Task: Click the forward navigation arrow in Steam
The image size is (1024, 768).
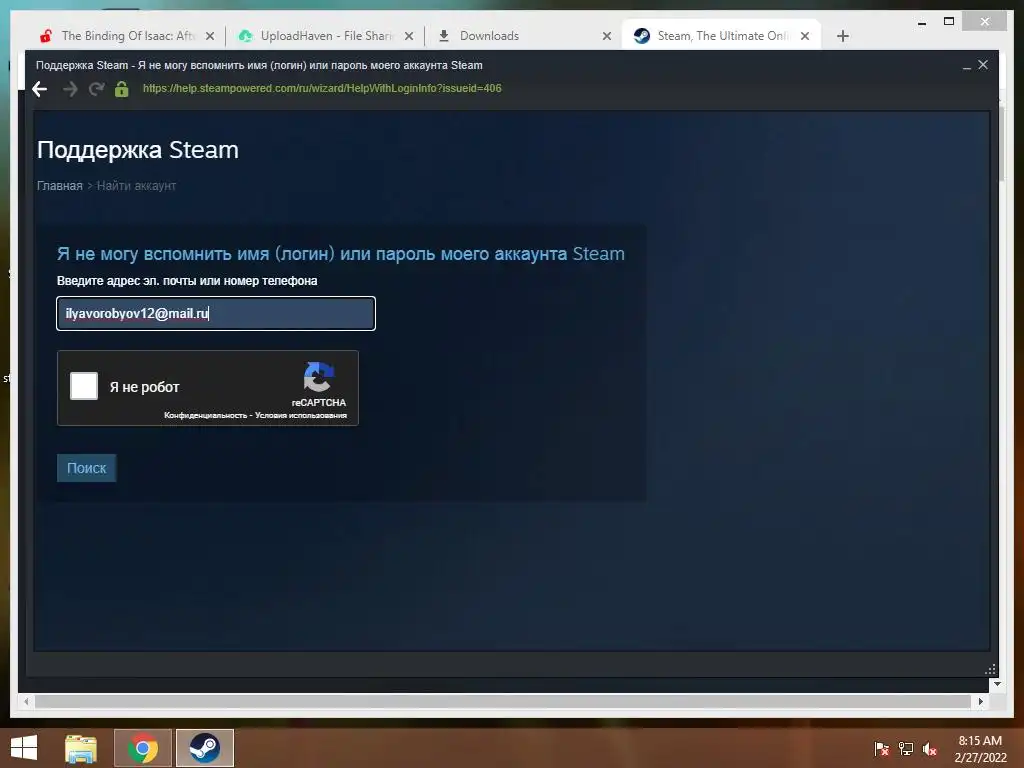Action: click(70, 89)
